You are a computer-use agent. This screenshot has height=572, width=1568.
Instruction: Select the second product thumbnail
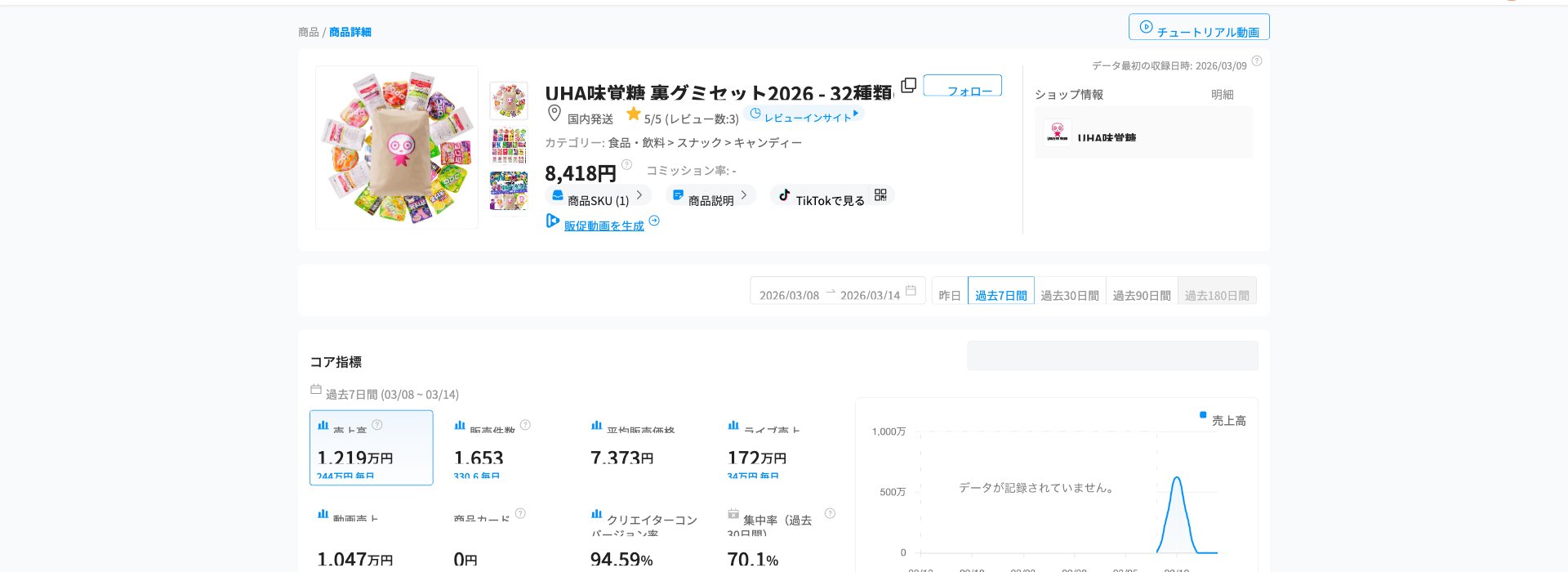pos(509,146)
